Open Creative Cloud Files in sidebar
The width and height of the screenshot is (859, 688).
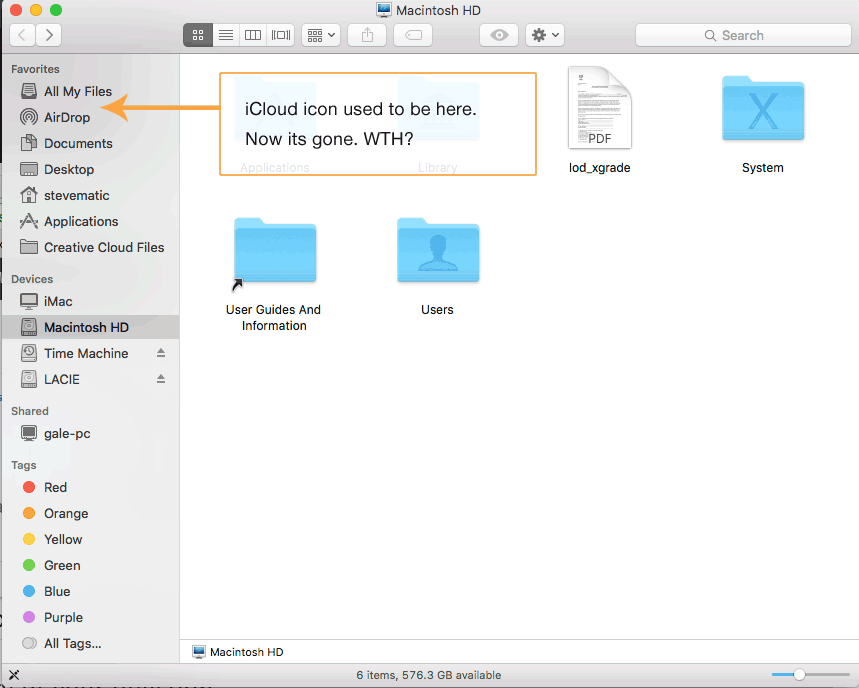tap(92, 248)
